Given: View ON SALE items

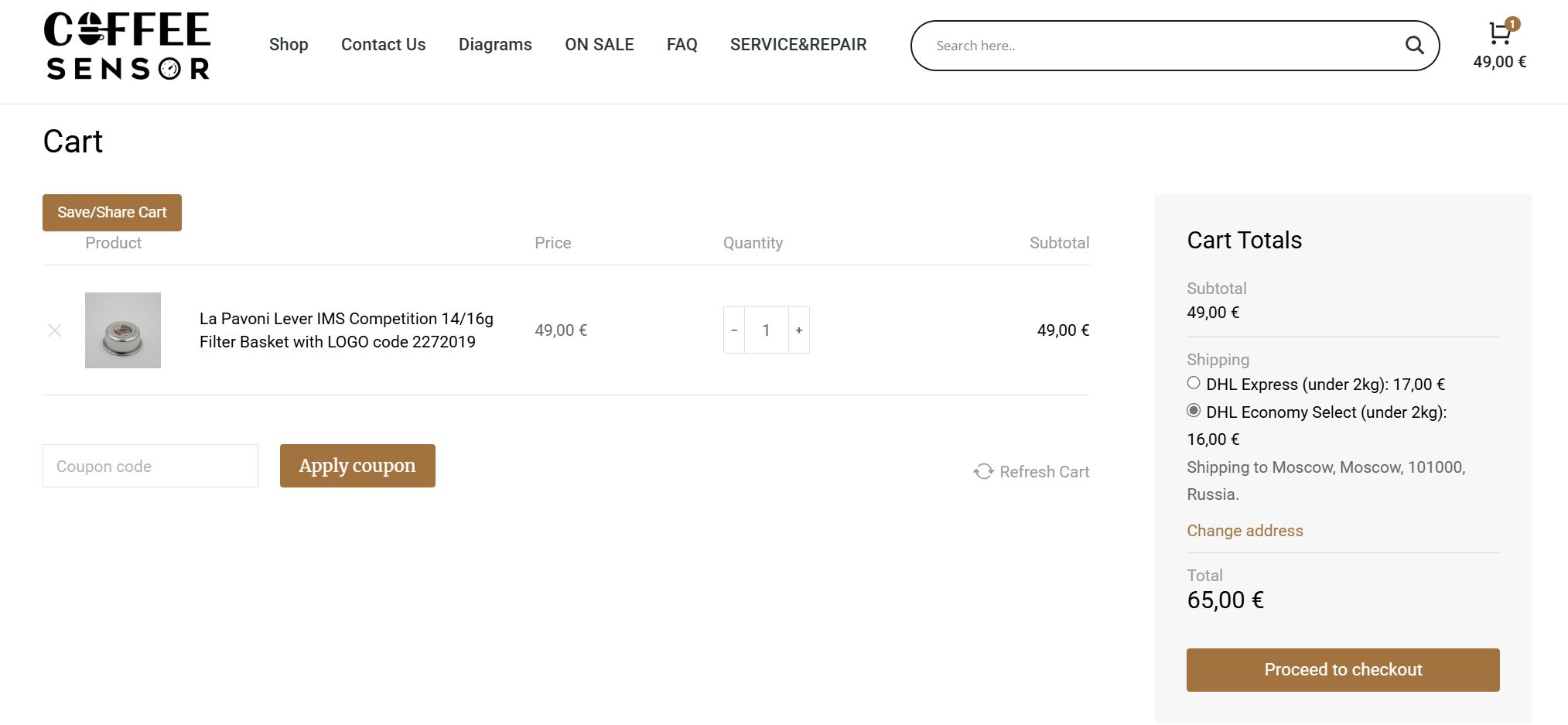Looking at the screenshot, I should point(600,45).
